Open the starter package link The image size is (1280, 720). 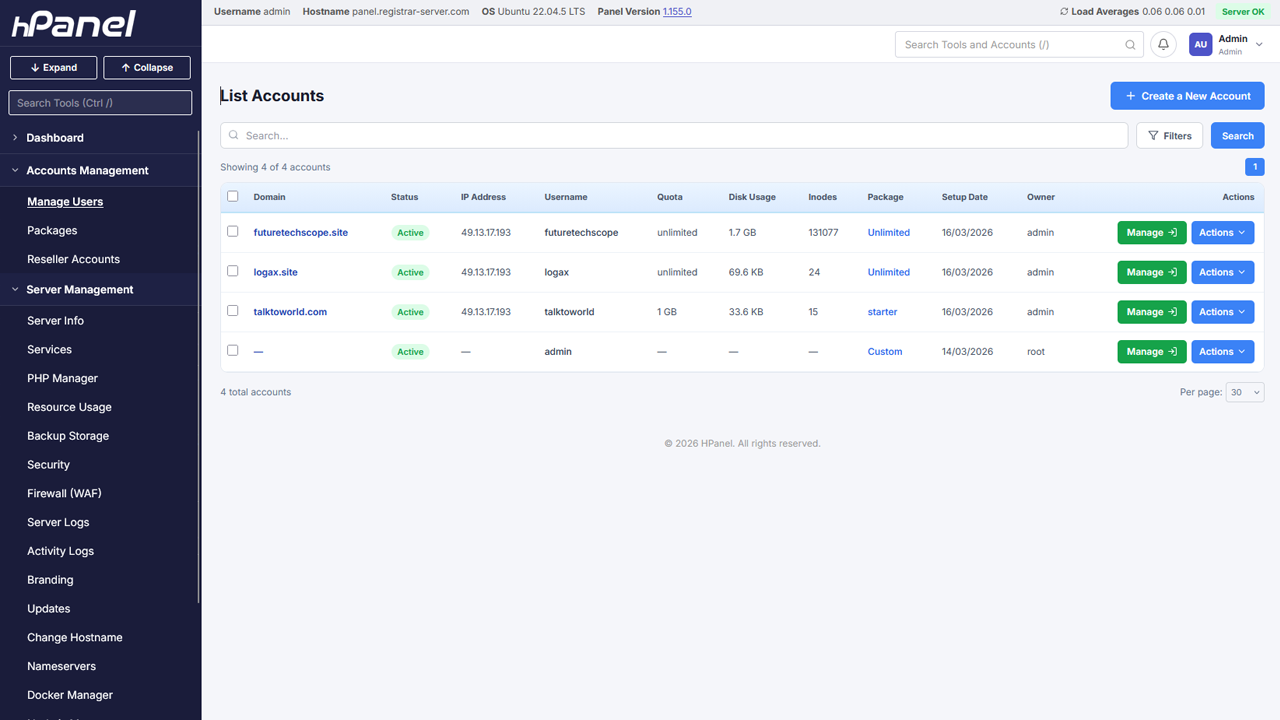(x=882, y=312)
